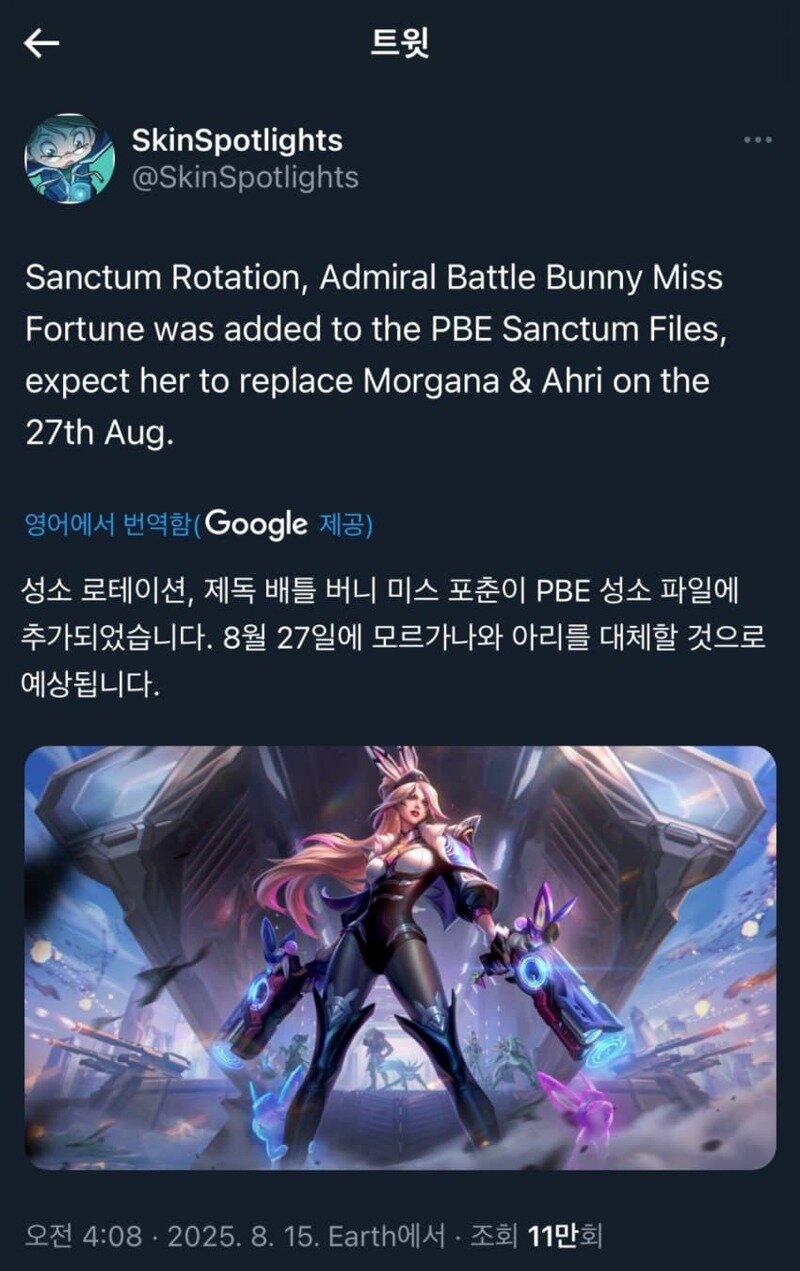Select the Korean translated tweet paragraph
This screenshot has height=1271, width=800.
tap(382, 638)
